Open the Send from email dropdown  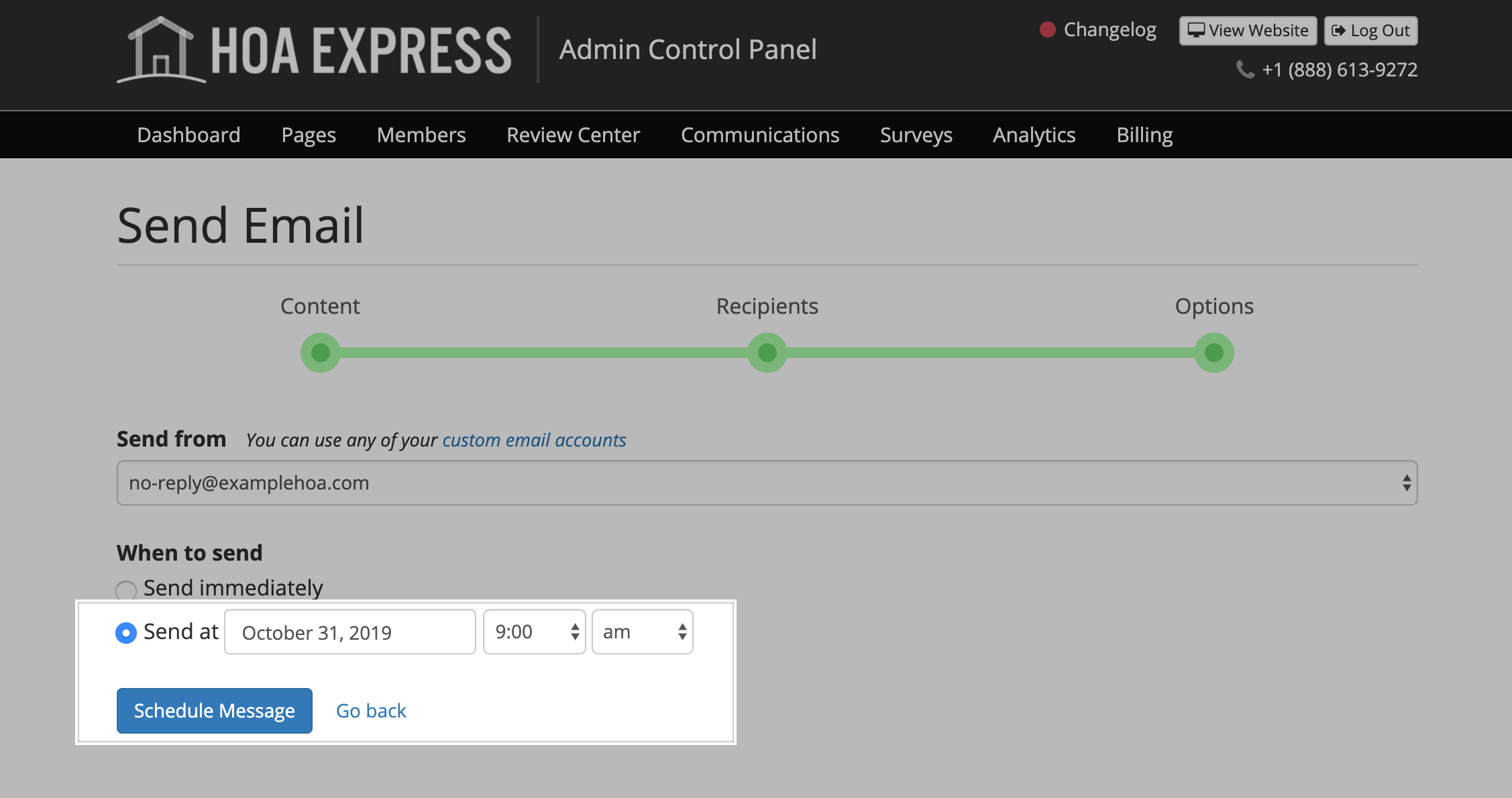click(x=767, y=483)
